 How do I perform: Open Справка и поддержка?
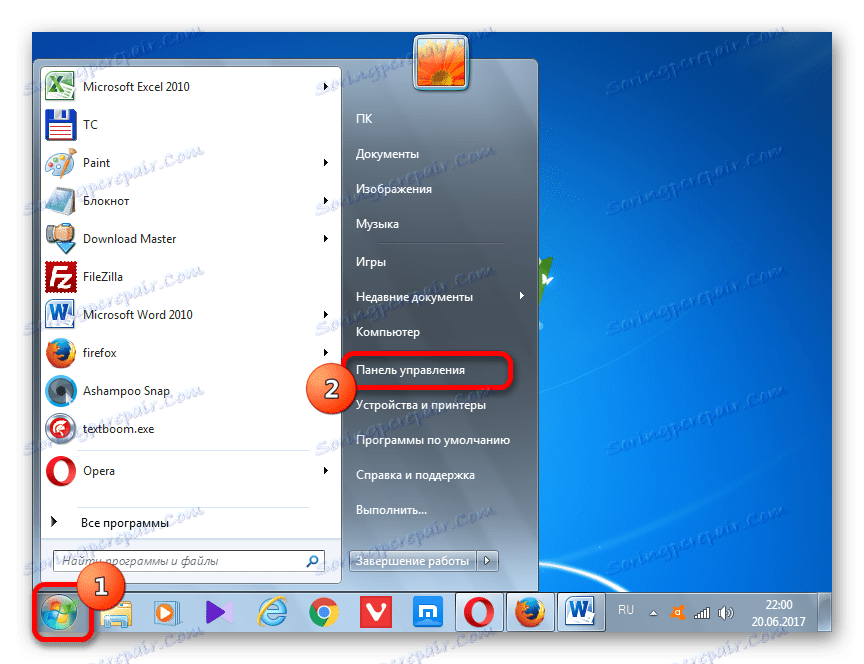[415, 475]
